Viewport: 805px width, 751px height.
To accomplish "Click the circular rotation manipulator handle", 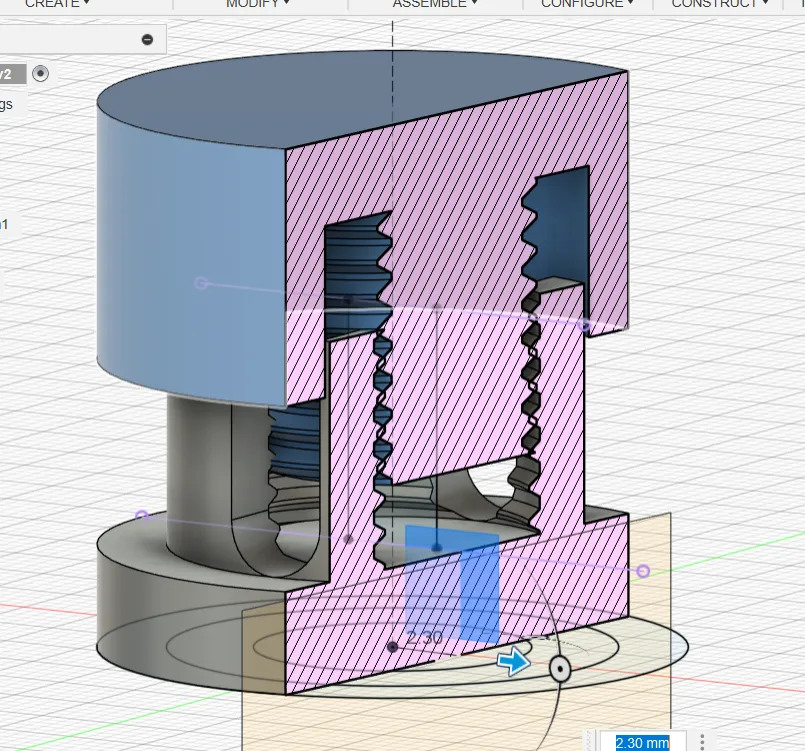I will pyautogui.click(x=560, y=669).
